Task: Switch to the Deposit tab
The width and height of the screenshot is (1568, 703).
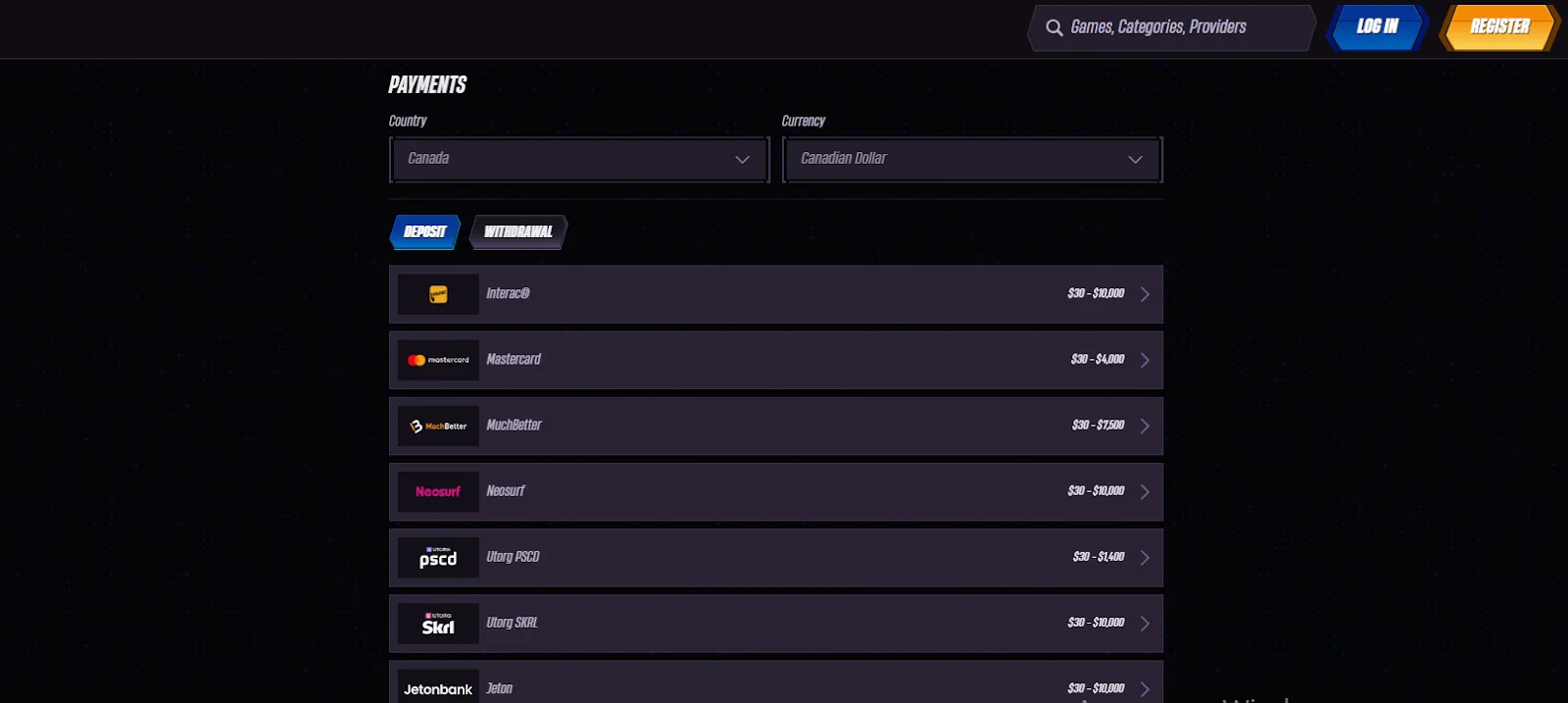Action: (x=424, y=232)
